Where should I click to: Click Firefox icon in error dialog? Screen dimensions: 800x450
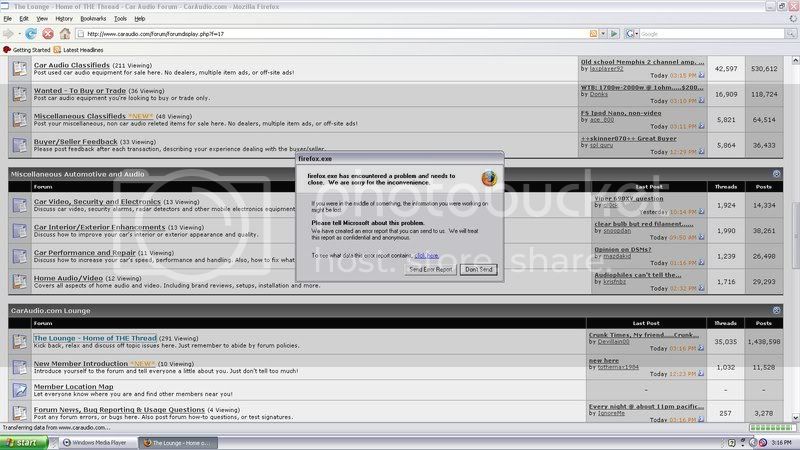coord(489,179)
